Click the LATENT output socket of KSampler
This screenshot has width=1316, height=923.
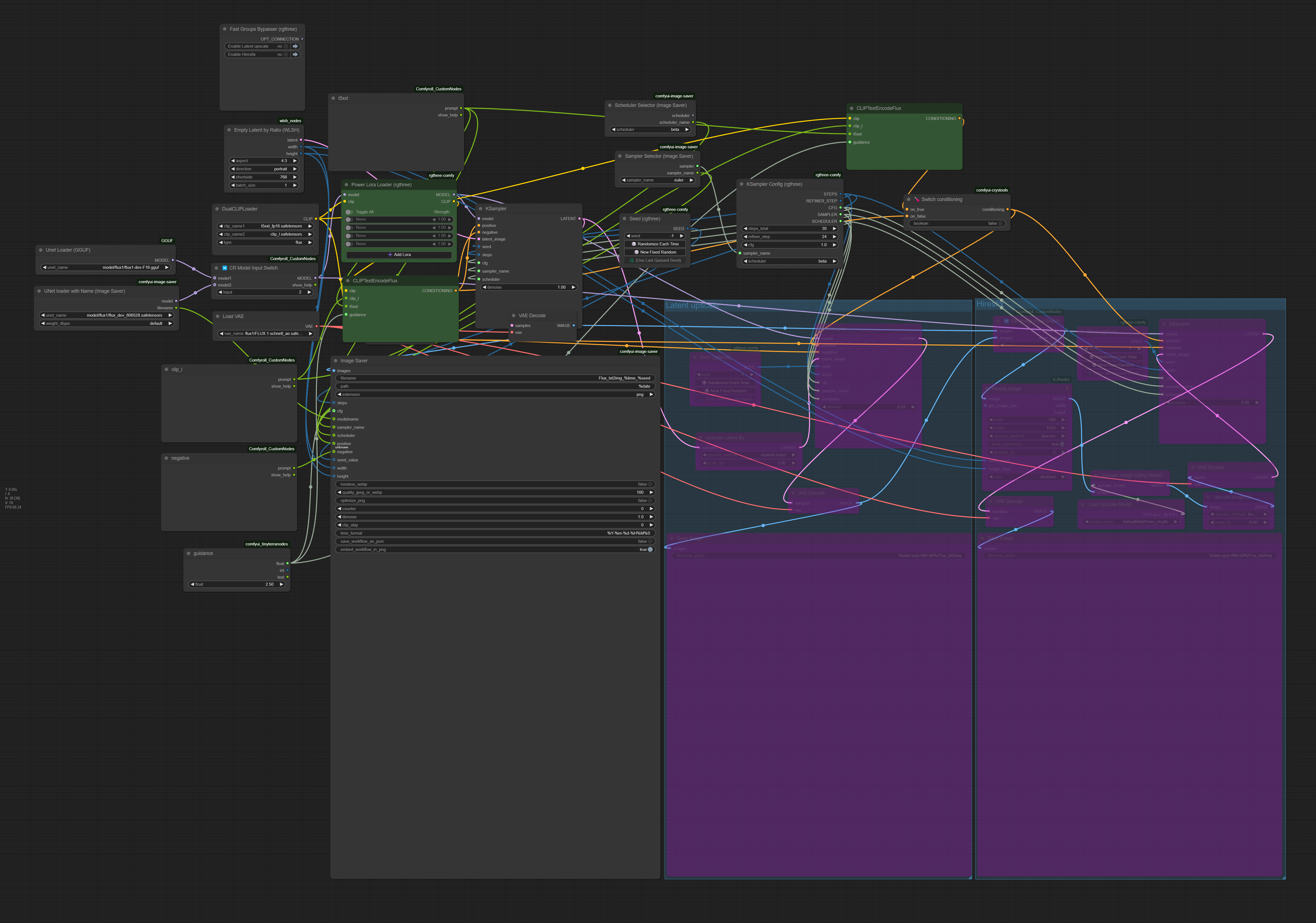click(x=579, y=218)
